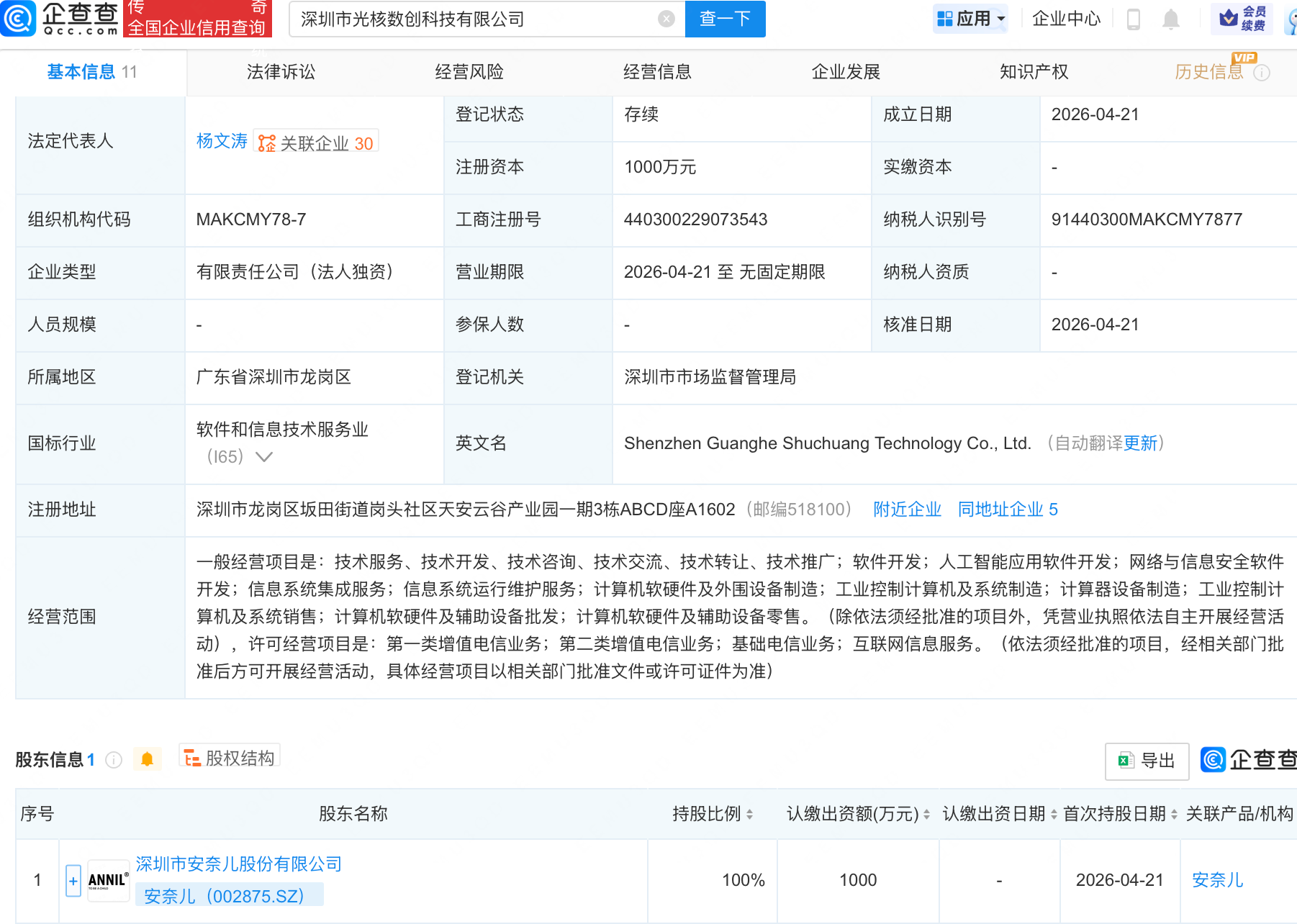Expand shareholder row with plus icon

73,880
